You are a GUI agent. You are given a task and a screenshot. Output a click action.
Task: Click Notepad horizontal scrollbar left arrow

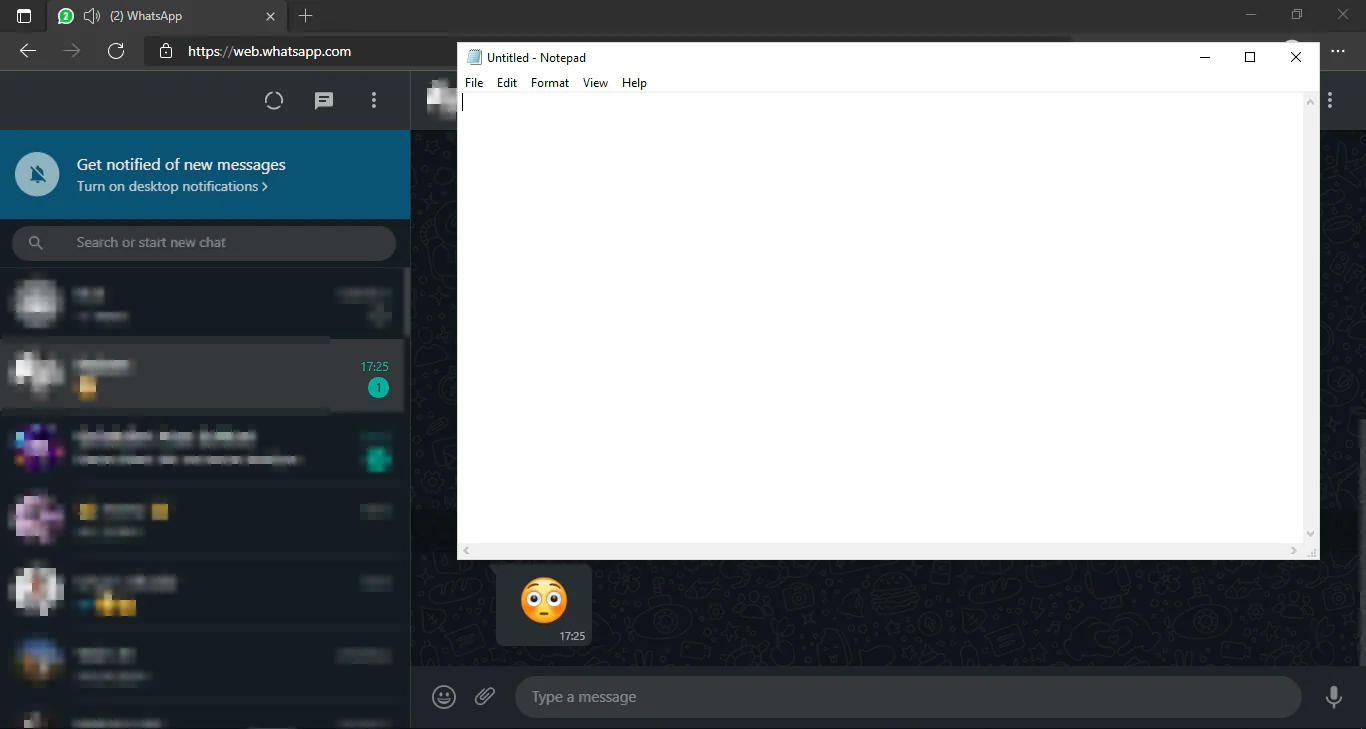(466, 551)
